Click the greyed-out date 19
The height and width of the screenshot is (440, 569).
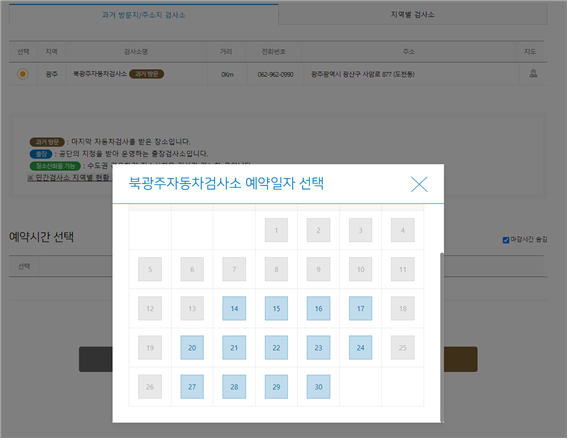click(x=150, y=349)
